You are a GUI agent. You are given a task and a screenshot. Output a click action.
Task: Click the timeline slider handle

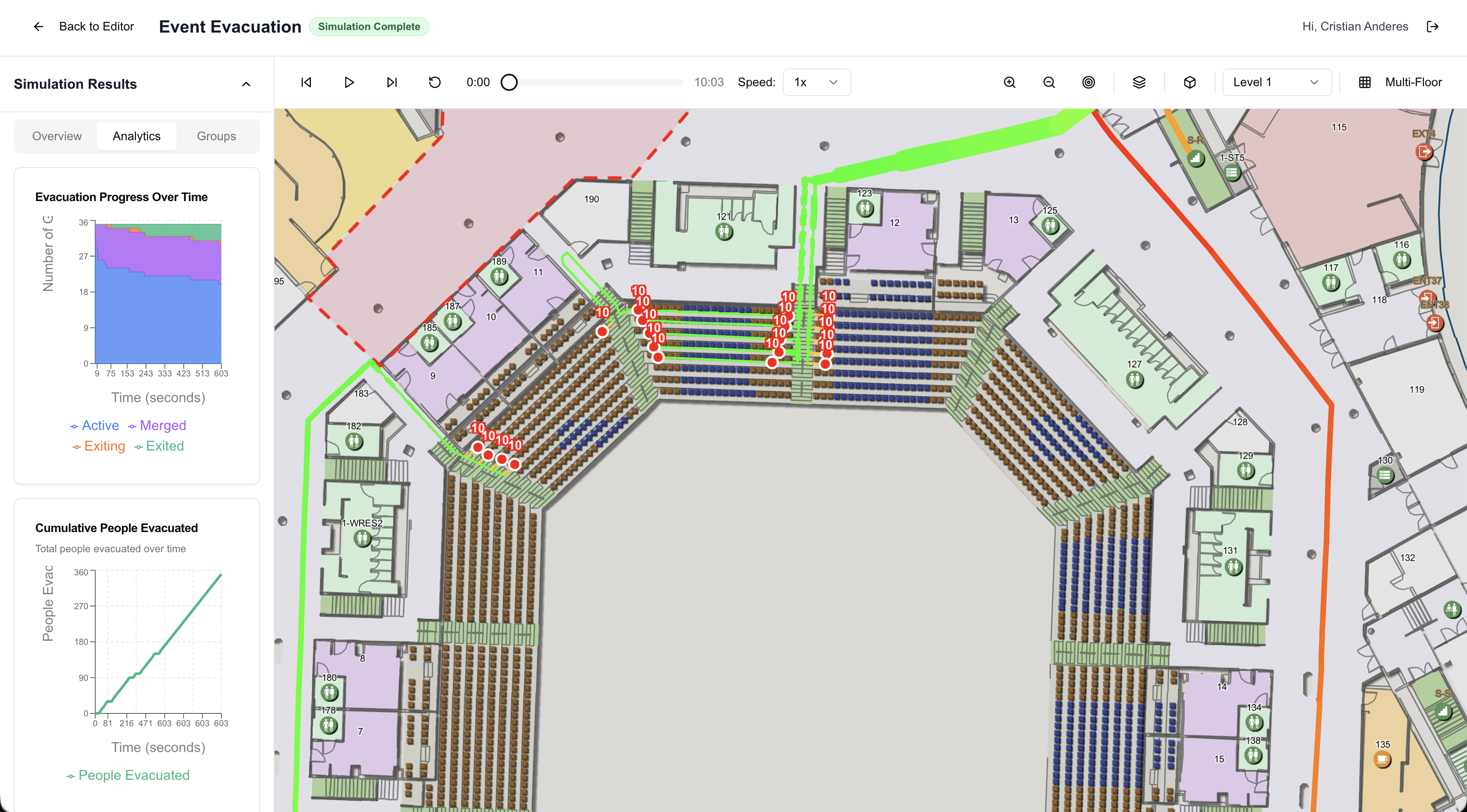coord(509,82)
